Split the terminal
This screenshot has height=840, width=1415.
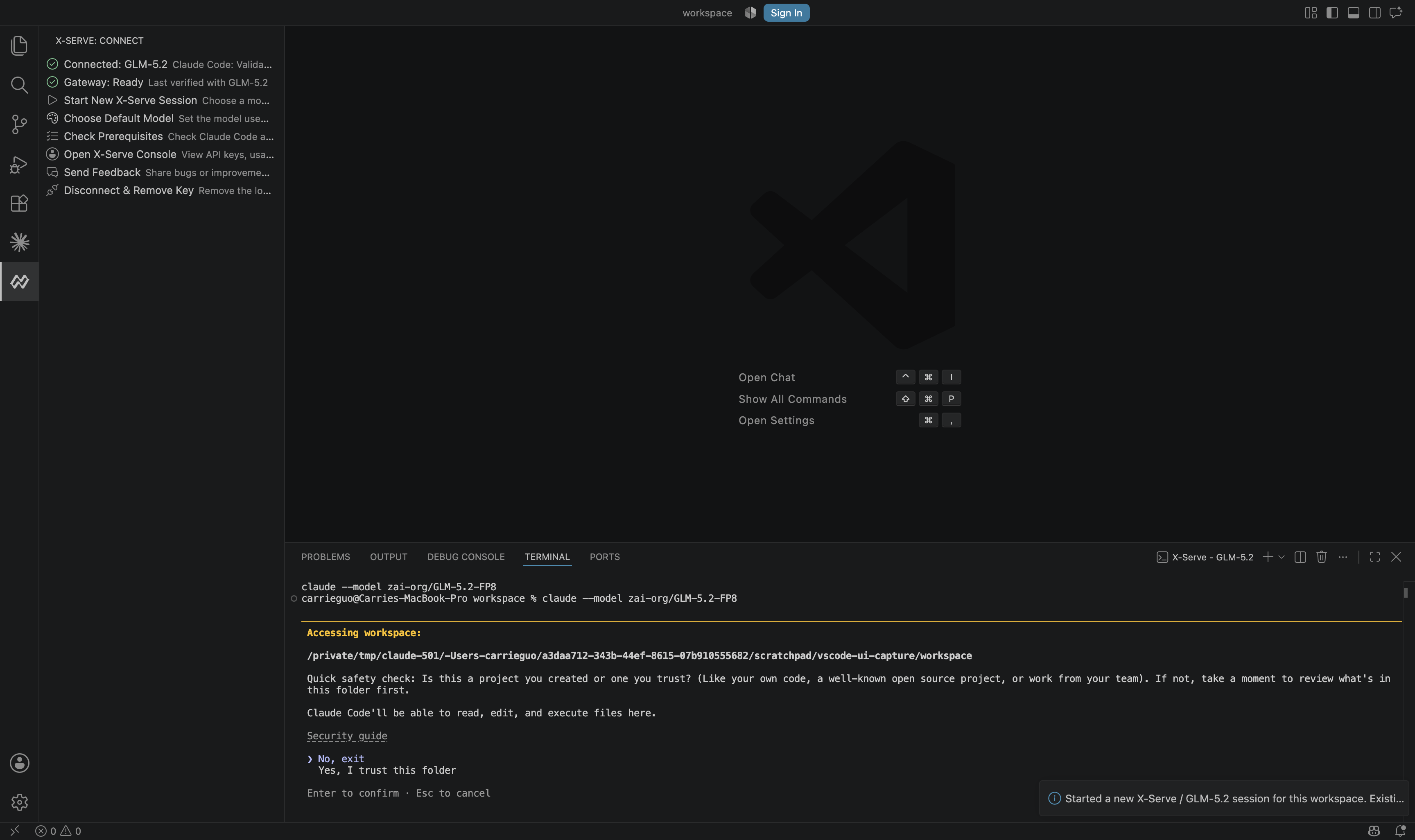pos(1300,557)
